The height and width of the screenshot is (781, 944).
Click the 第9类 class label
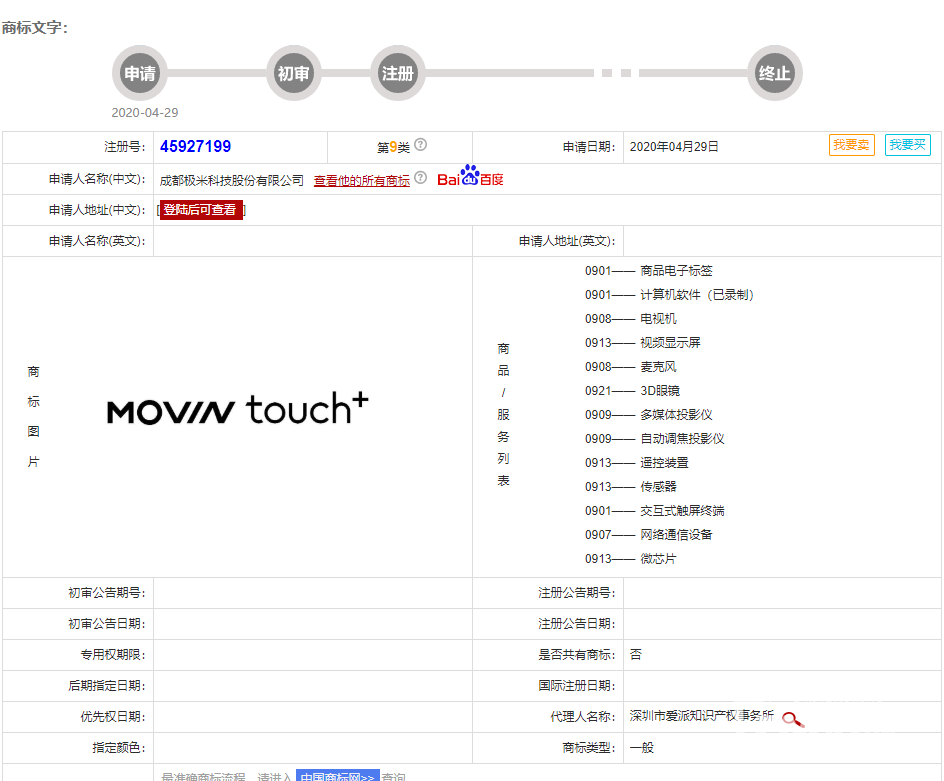393,147
